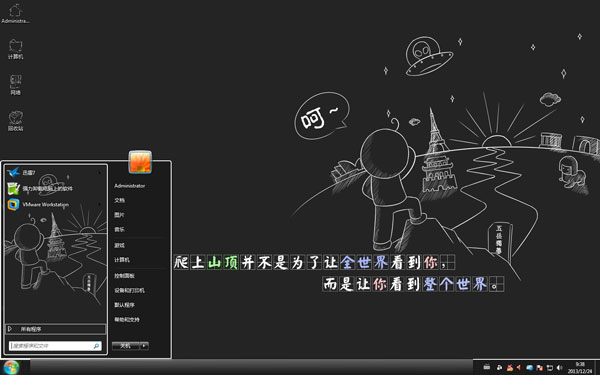Screen dimensions: 600x375
Task: Open the shutdown options arrow
Action: tap(144, 346)
